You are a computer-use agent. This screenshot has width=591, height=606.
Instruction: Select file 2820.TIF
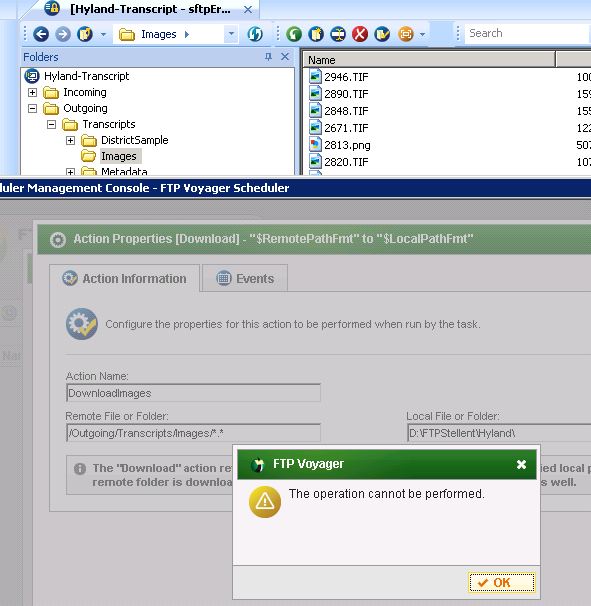pyautogui.click(x=346, y=162)
